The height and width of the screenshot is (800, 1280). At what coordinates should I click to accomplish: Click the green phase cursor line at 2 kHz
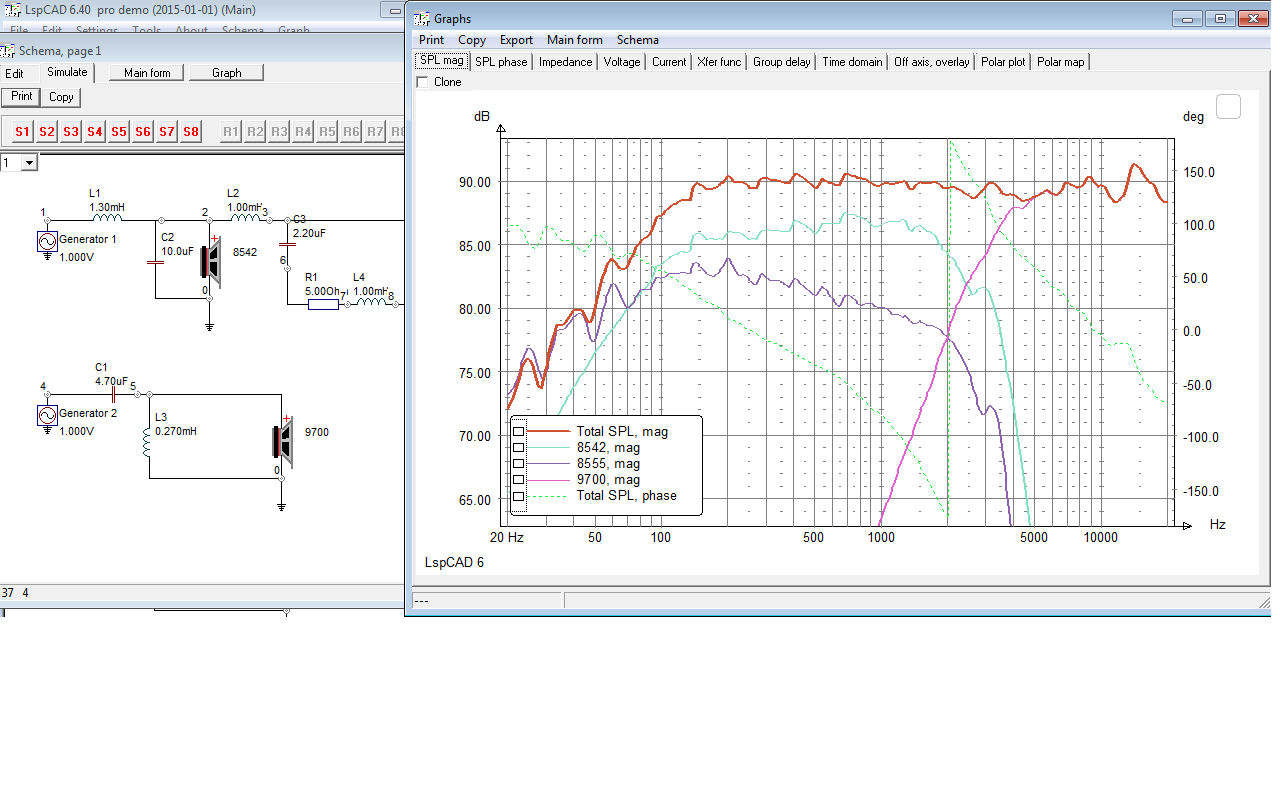coord(948,330)
